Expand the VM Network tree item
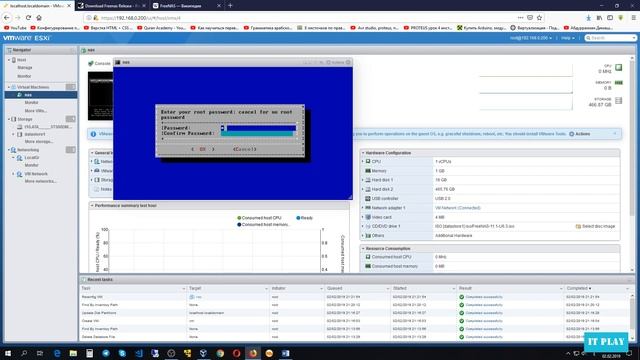Screen dimensions: 640x360 (x=13, y=174)
